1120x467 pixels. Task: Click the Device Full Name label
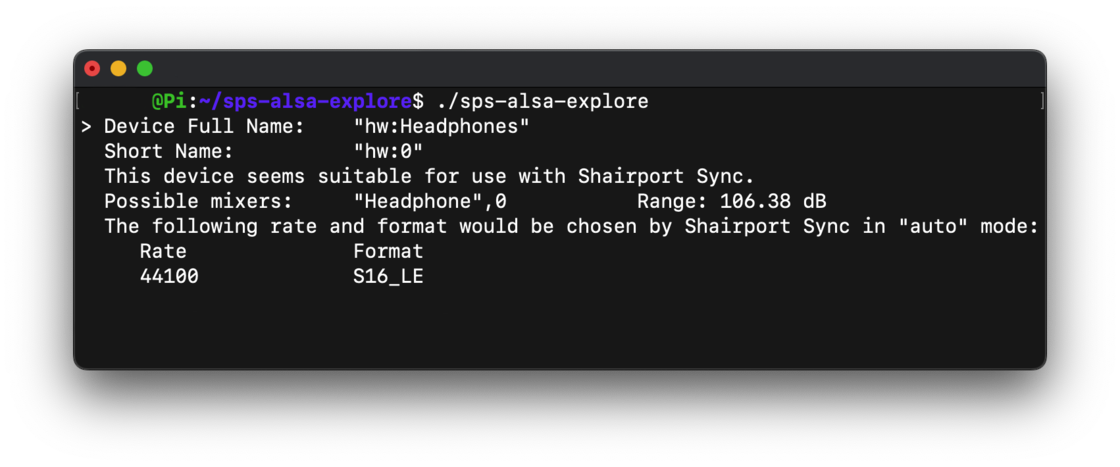pos(204,127)
